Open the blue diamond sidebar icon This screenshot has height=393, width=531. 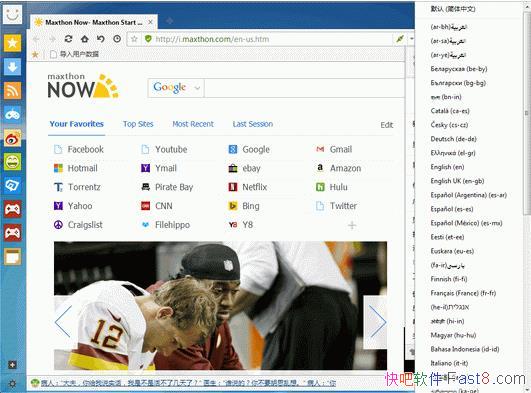pyautogui.click(x=13, y=185)
